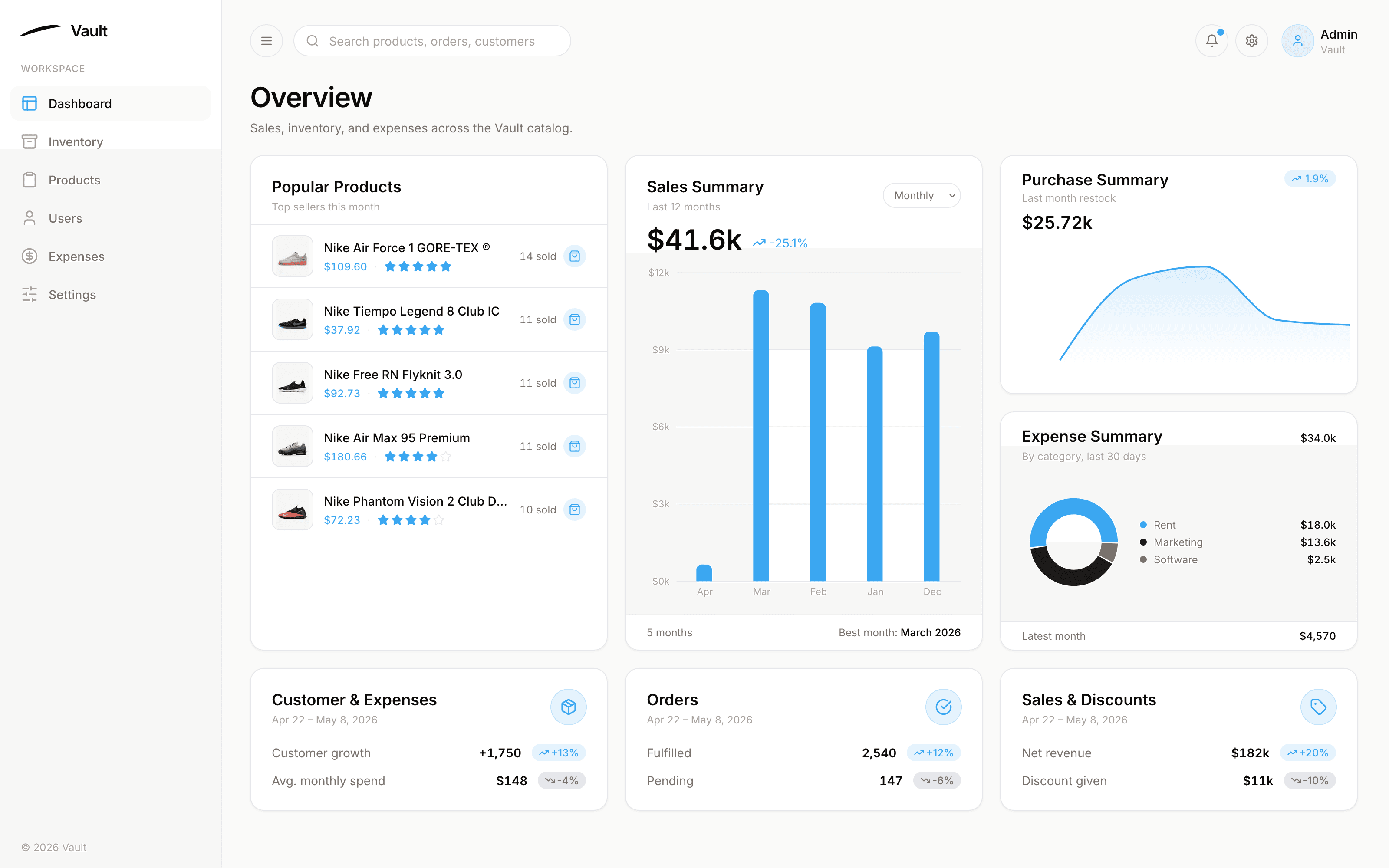Click bag icon for Nike Free RN Flyknit
This screenshot has width=1389, height=868.
point(575,383)
